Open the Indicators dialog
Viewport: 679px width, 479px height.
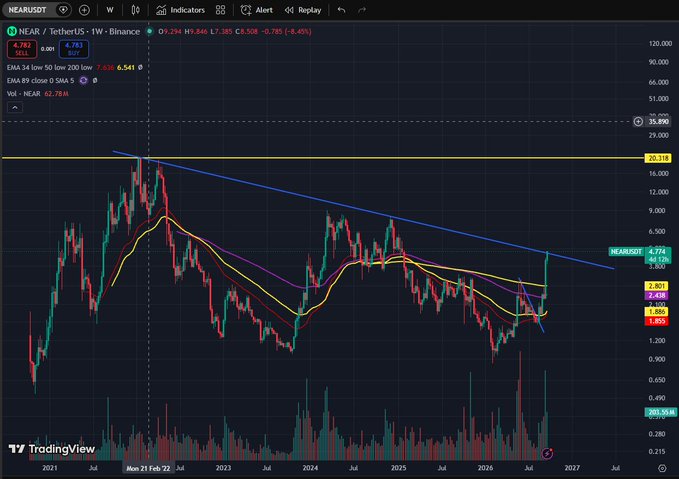point(181,10)
